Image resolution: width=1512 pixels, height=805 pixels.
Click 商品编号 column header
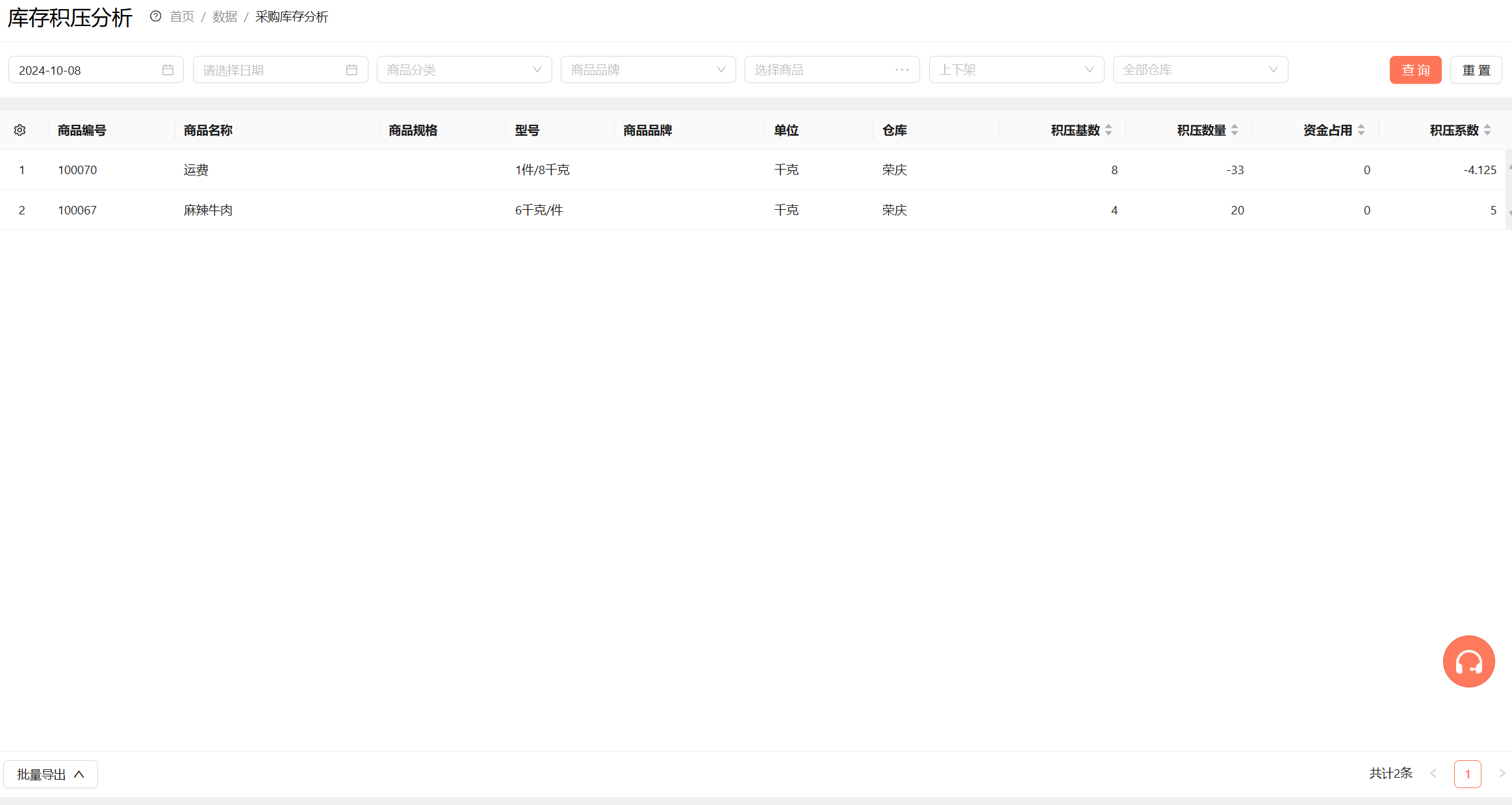point(82,130)
